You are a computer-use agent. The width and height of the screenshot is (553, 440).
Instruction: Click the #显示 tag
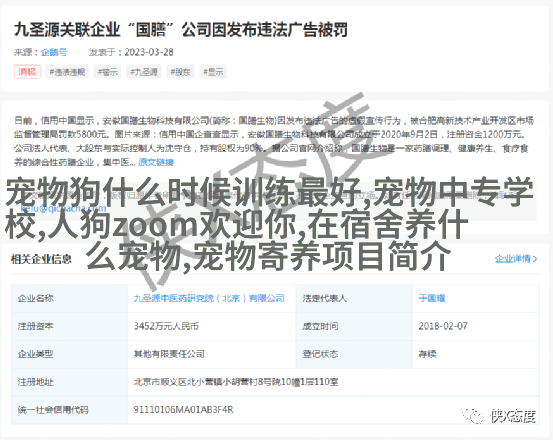[213, 72]
